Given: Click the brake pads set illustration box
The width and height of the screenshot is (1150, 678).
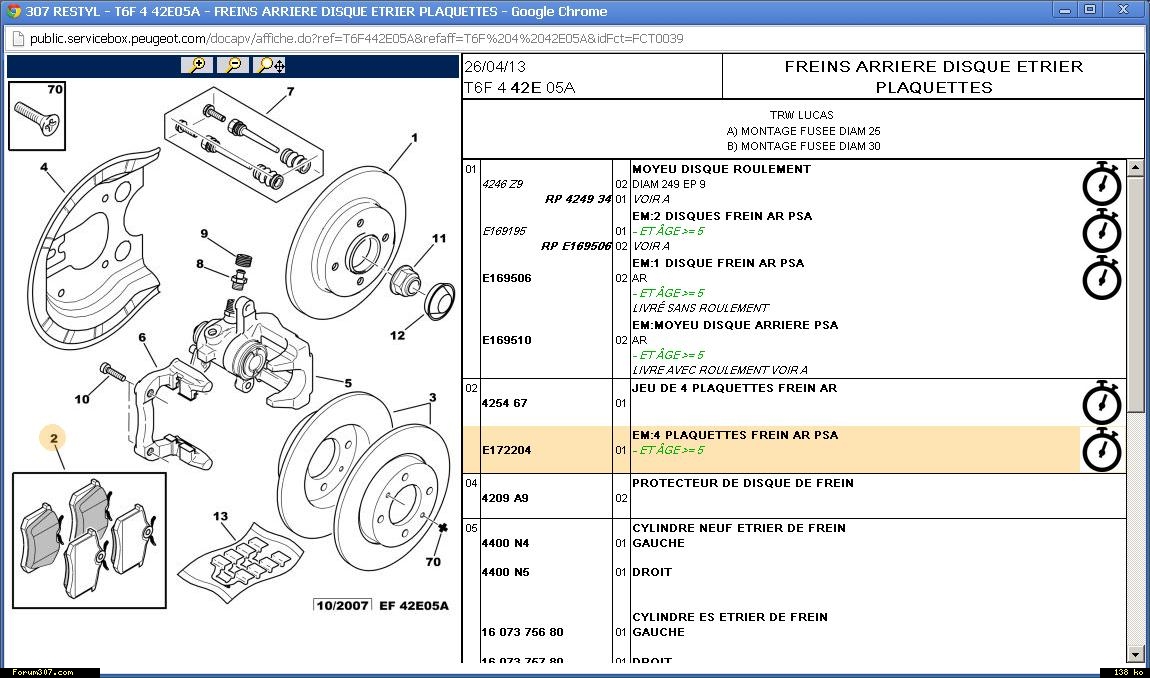Looking at the screenshot, I should (x=89, y=540).
